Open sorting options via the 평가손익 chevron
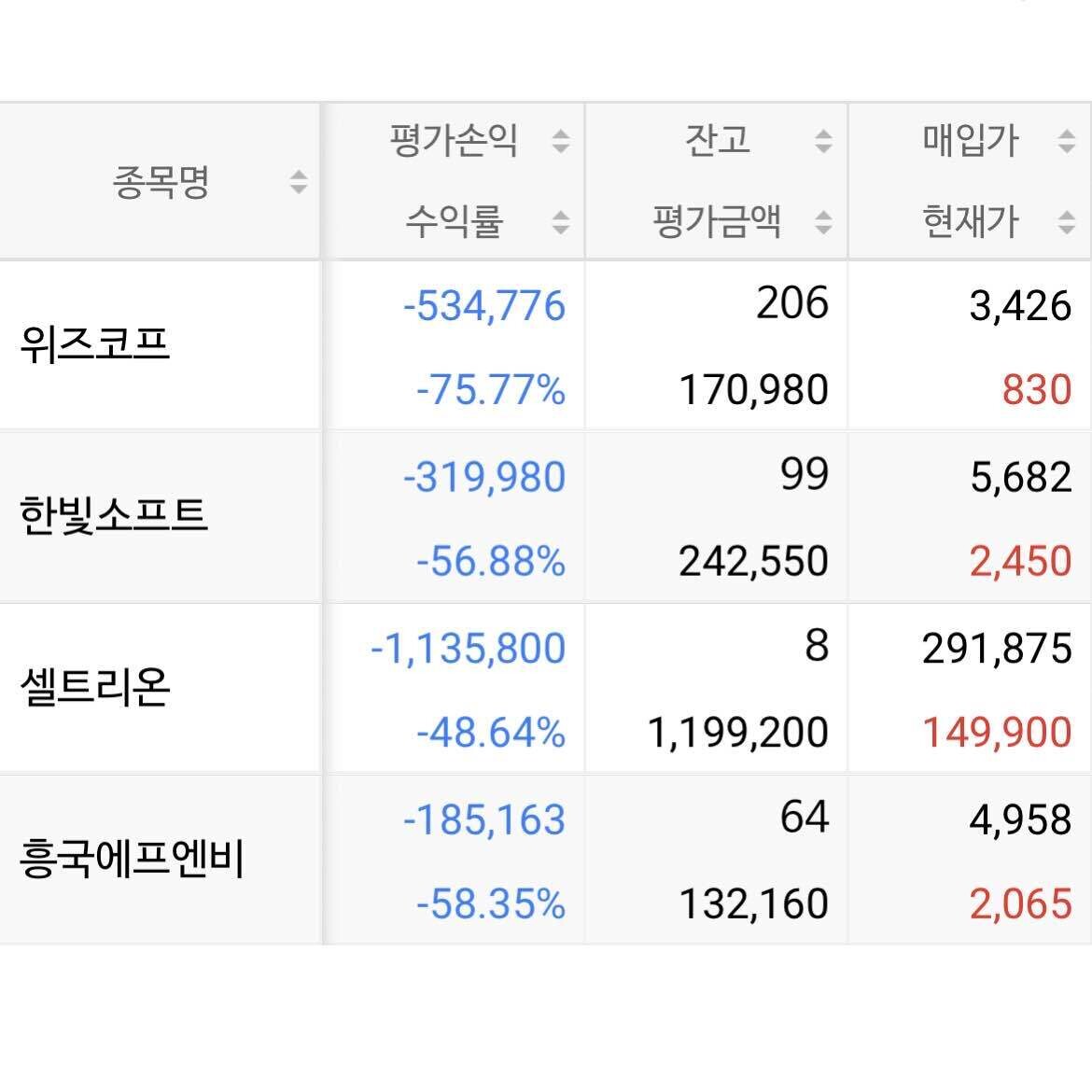The image size is (1092, 1092). 560,142
